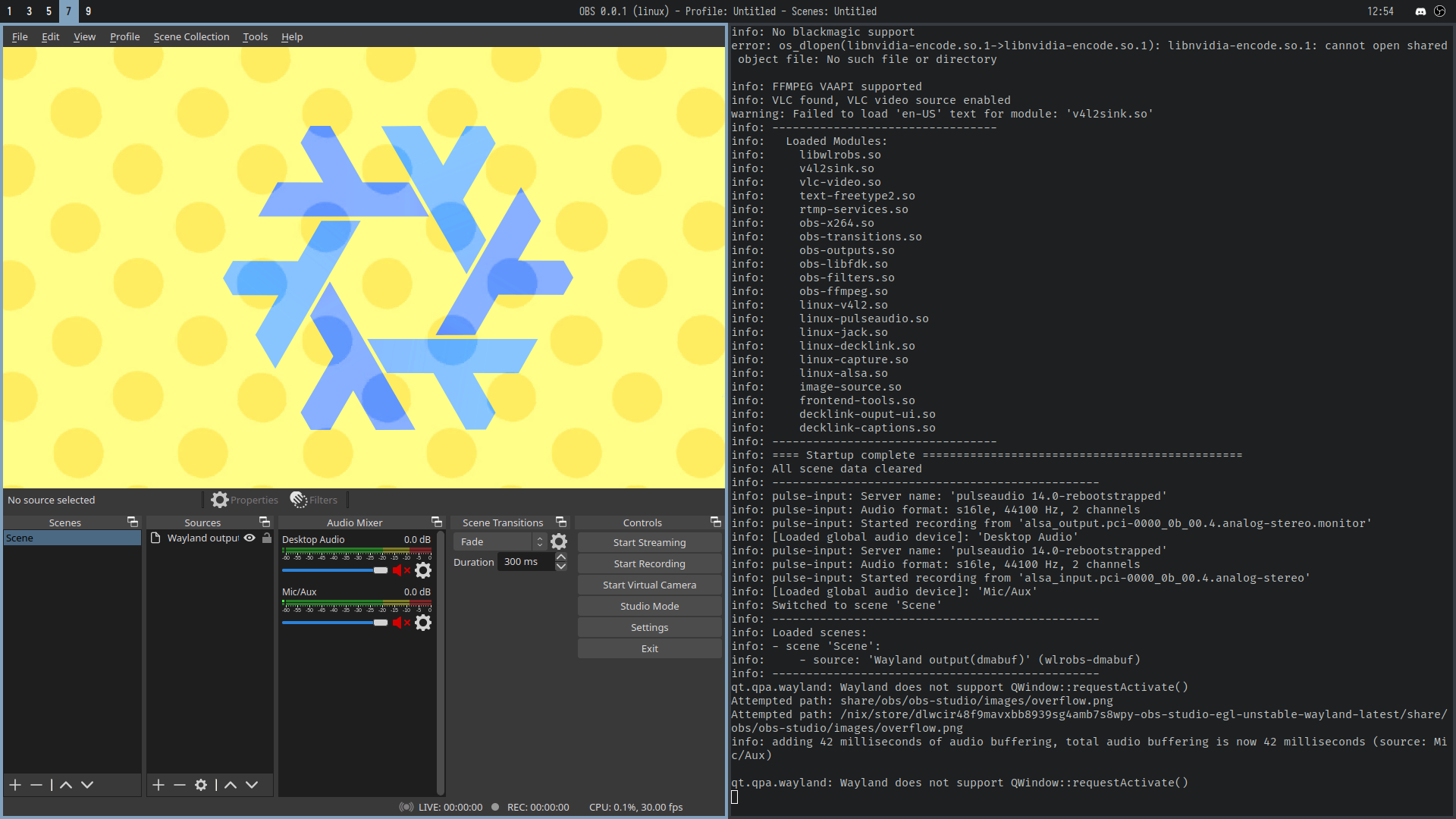
Task: Unmute the Desktop Audio channel
Action: pos(400,570)
